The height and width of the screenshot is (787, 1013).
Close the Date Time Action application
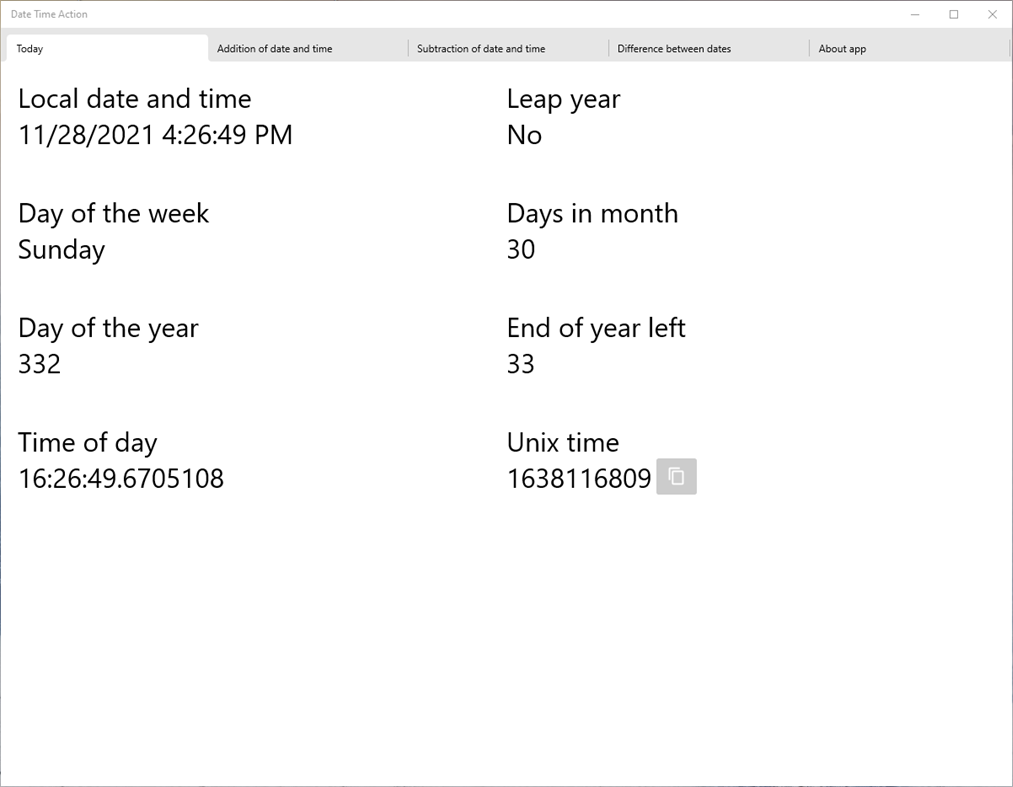(991, 14)
